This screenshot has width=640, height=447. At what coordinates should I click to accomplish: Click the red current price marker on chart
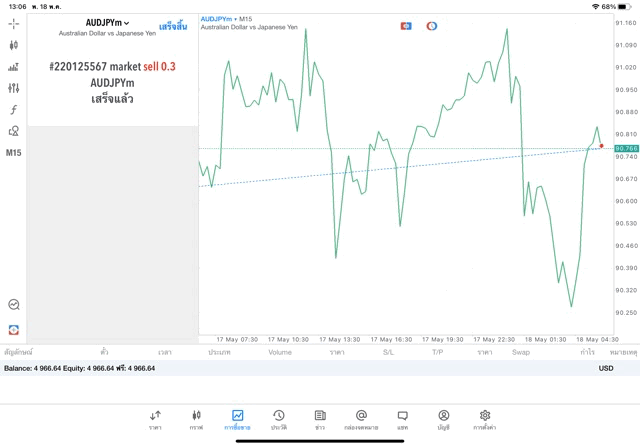(x=601, y=146)
